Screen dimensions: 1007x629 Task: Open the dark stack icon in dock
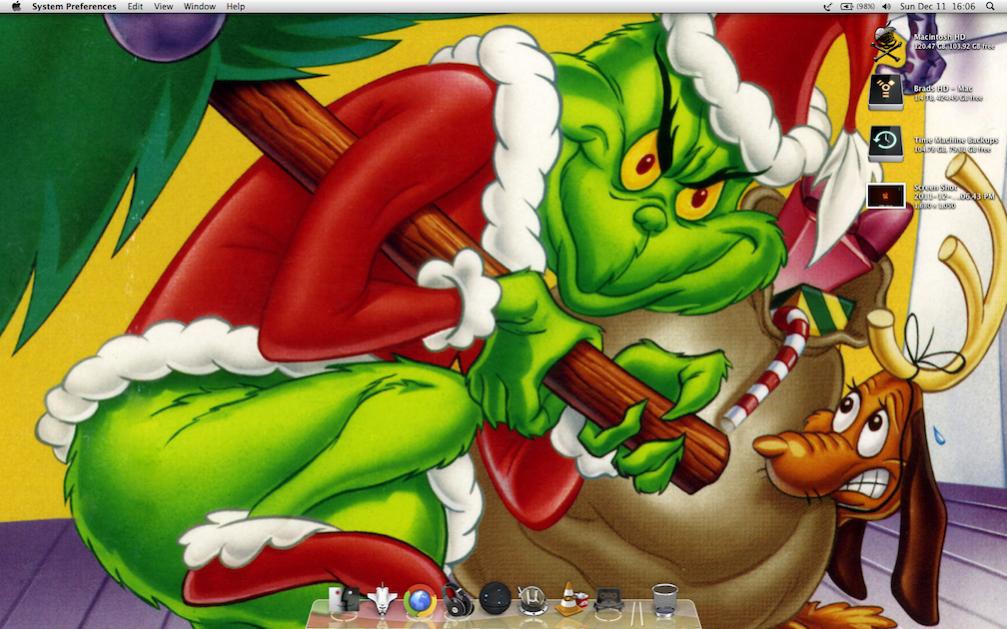tap(608, 599)
